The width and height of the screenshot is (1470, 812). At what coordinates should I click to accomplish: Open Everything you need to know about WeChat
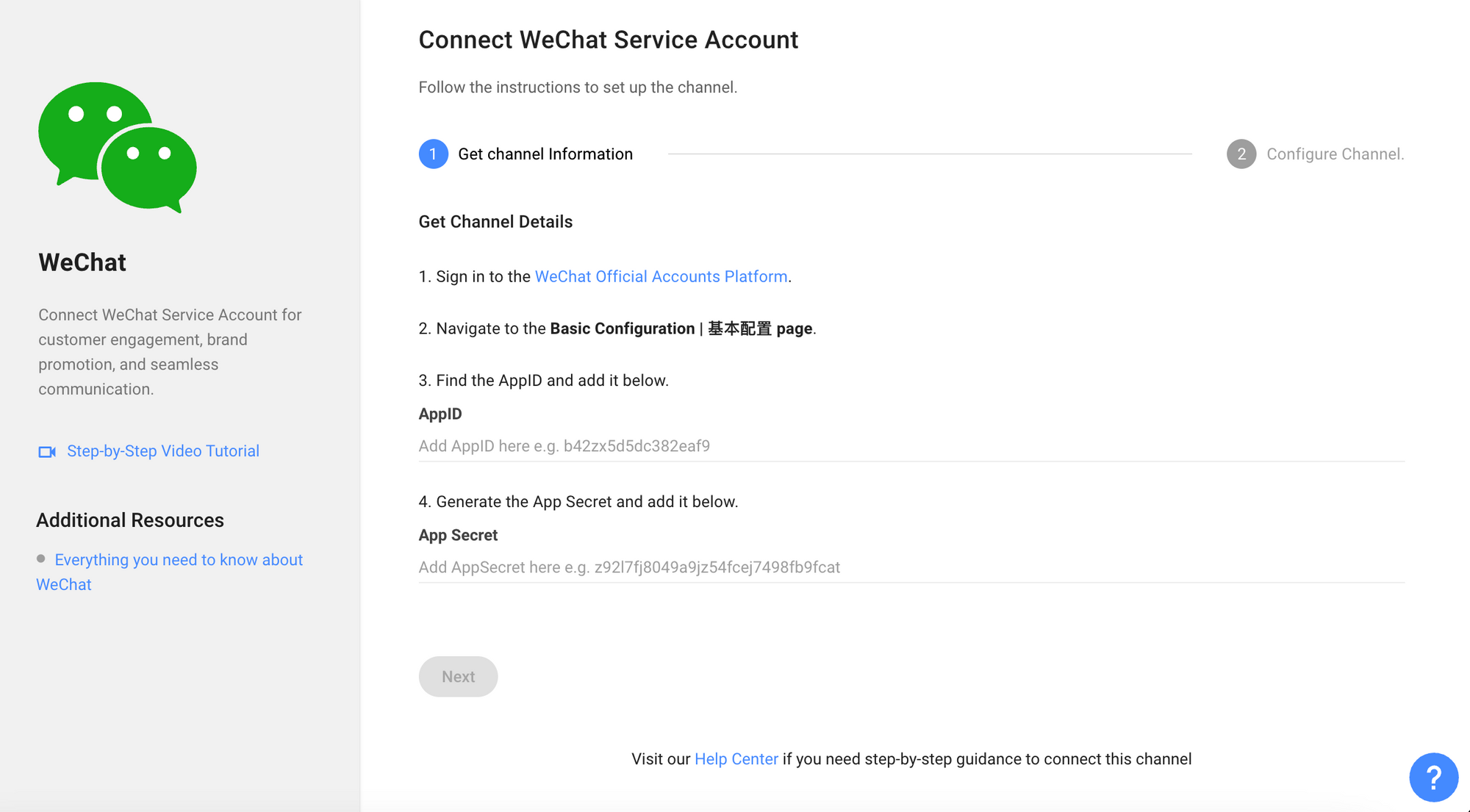click(x=177, y=559)
